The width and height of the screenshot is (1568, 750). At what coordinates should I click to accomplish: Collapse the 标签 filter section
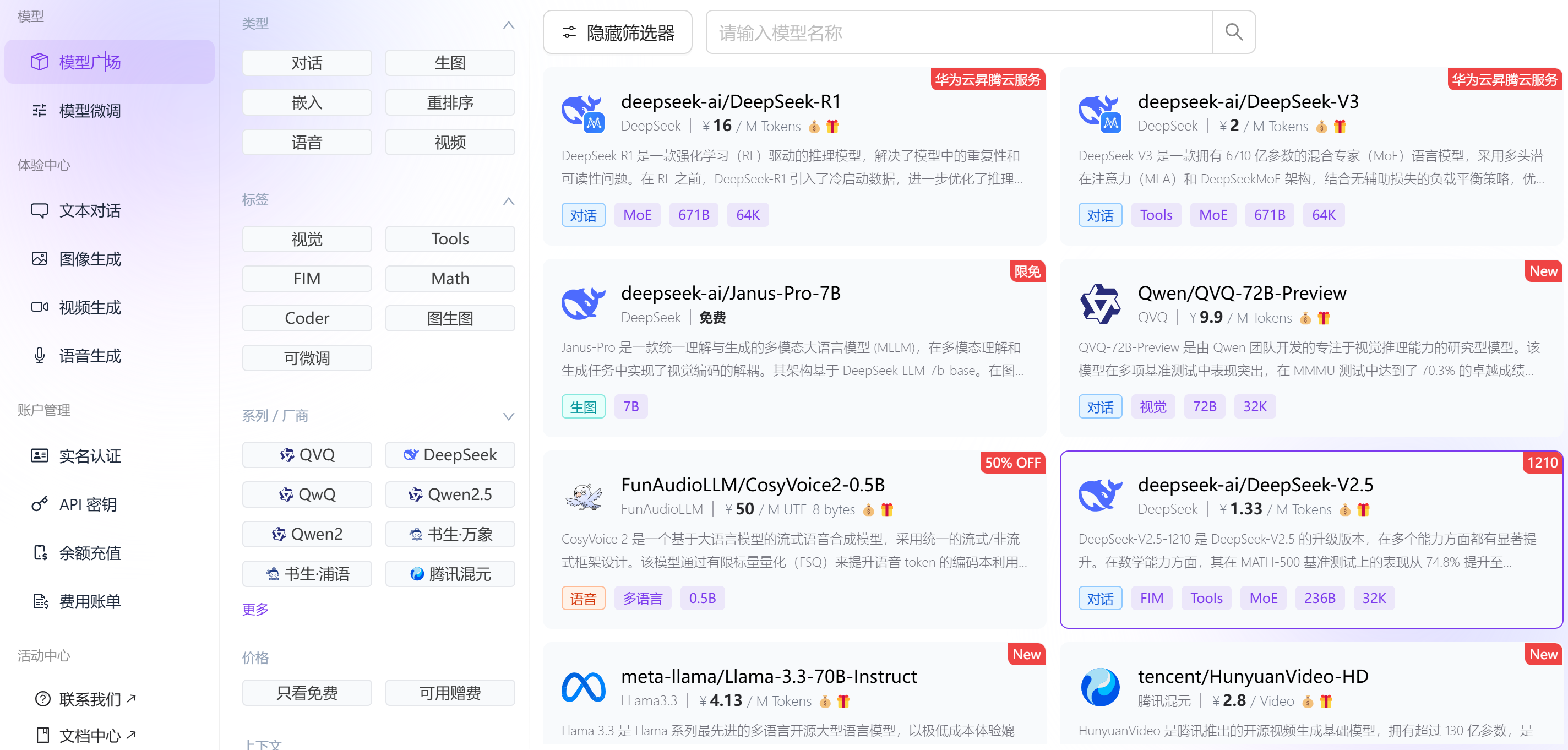click(508, 201)
